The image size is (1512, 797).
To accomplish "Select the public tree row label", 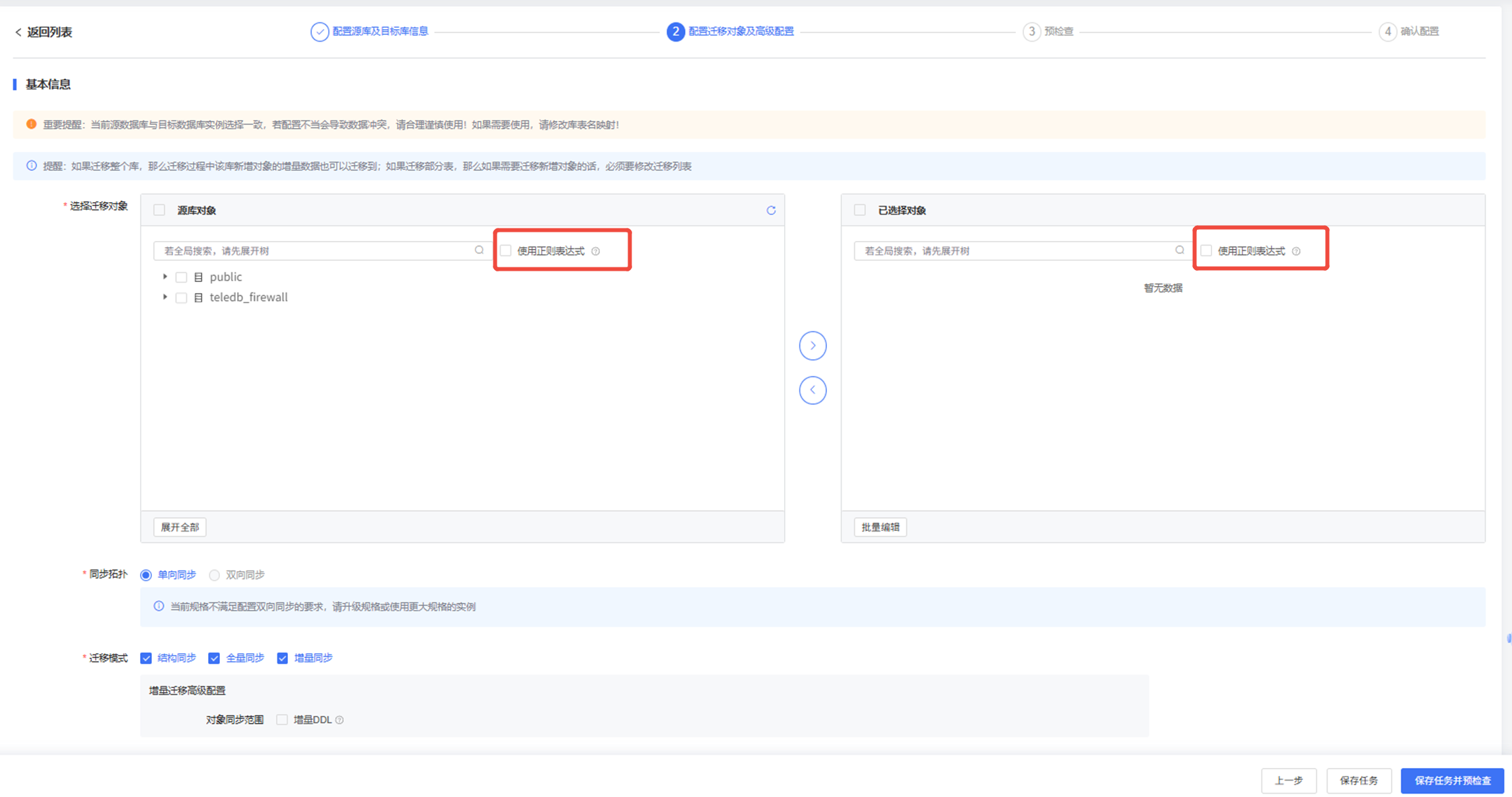I will [x=226, y=277].
